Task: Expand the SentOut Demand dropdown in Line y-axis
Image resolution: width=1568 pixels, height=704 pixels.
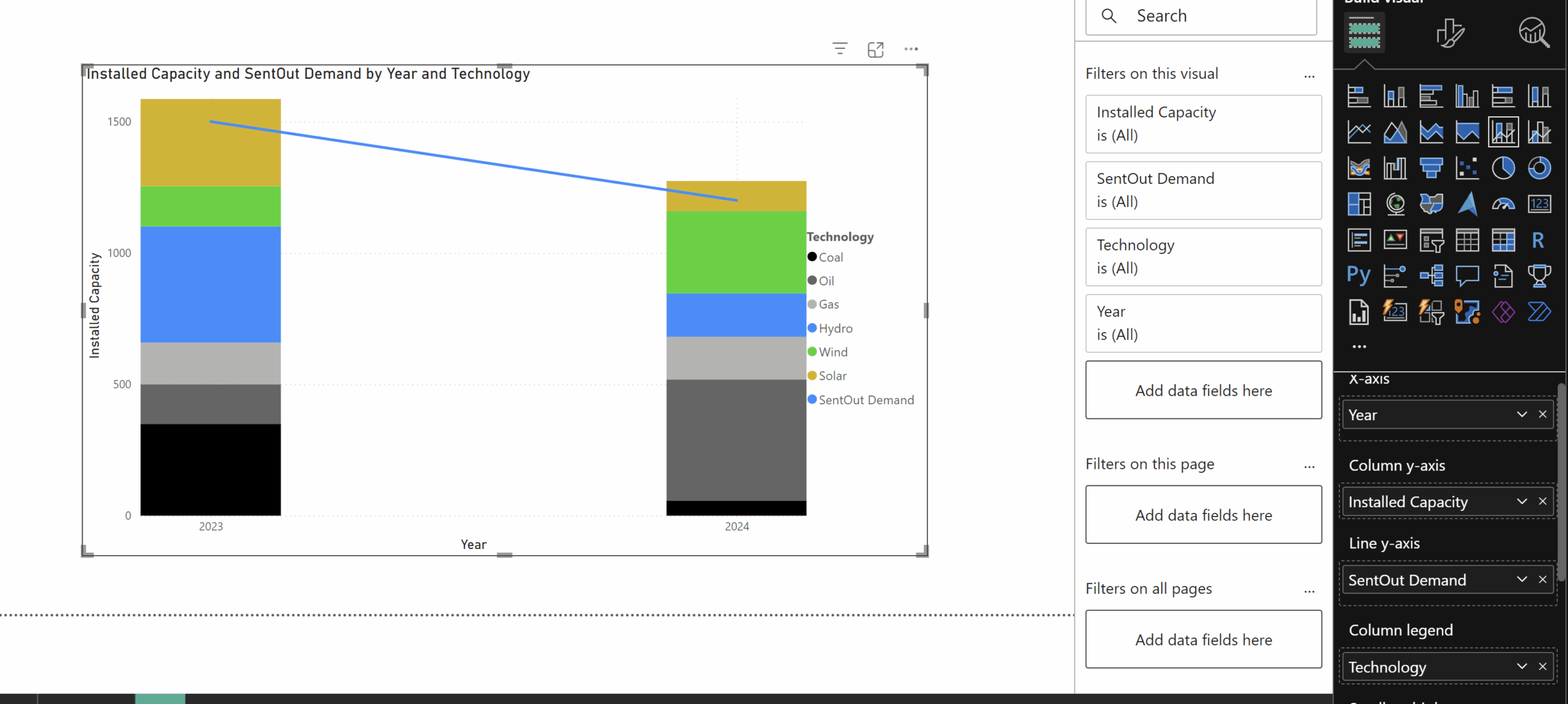Action: pyautogui.click(x=1521, y=580)
